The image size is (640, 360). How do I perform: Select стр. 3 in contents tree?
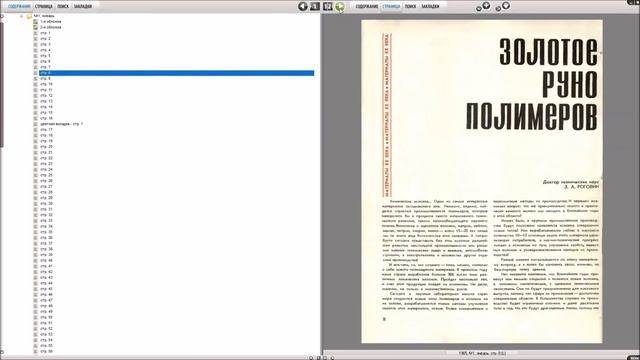pyautogui.click(x=45, y=44)
